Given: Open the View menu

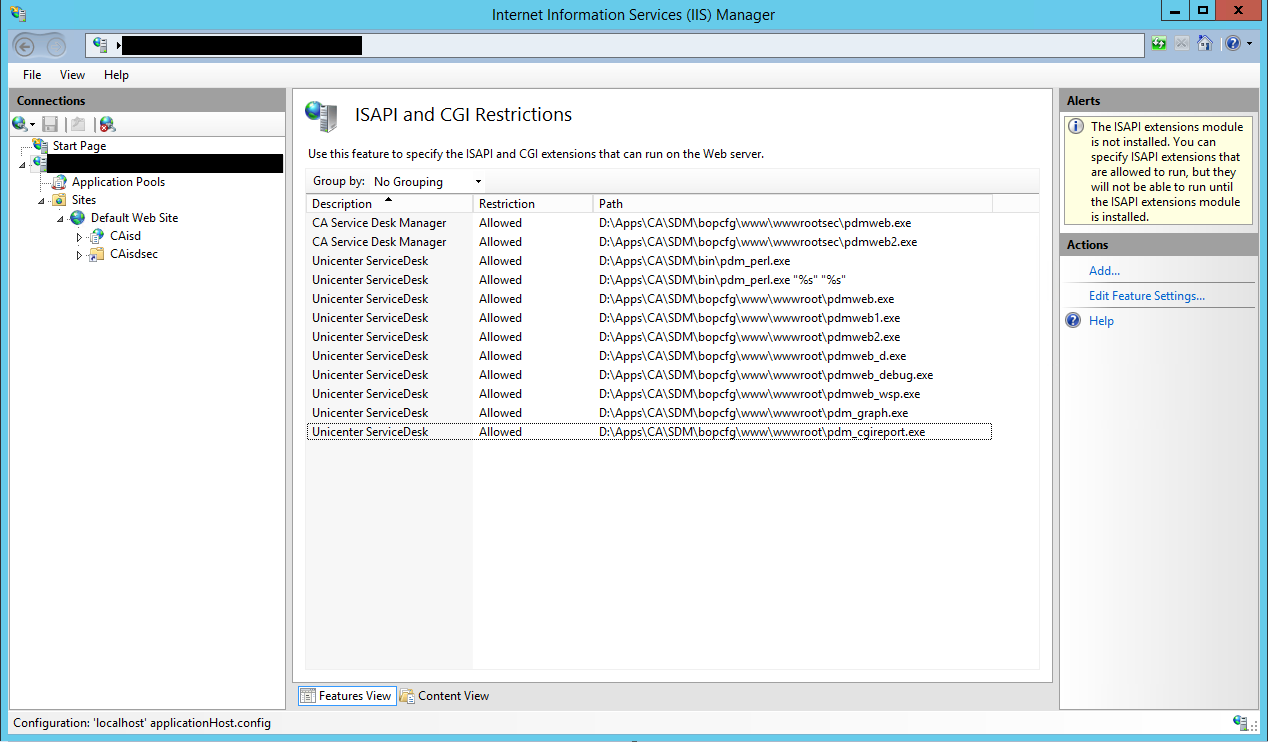Looking at the screenshot, I should tap(72, 75).
